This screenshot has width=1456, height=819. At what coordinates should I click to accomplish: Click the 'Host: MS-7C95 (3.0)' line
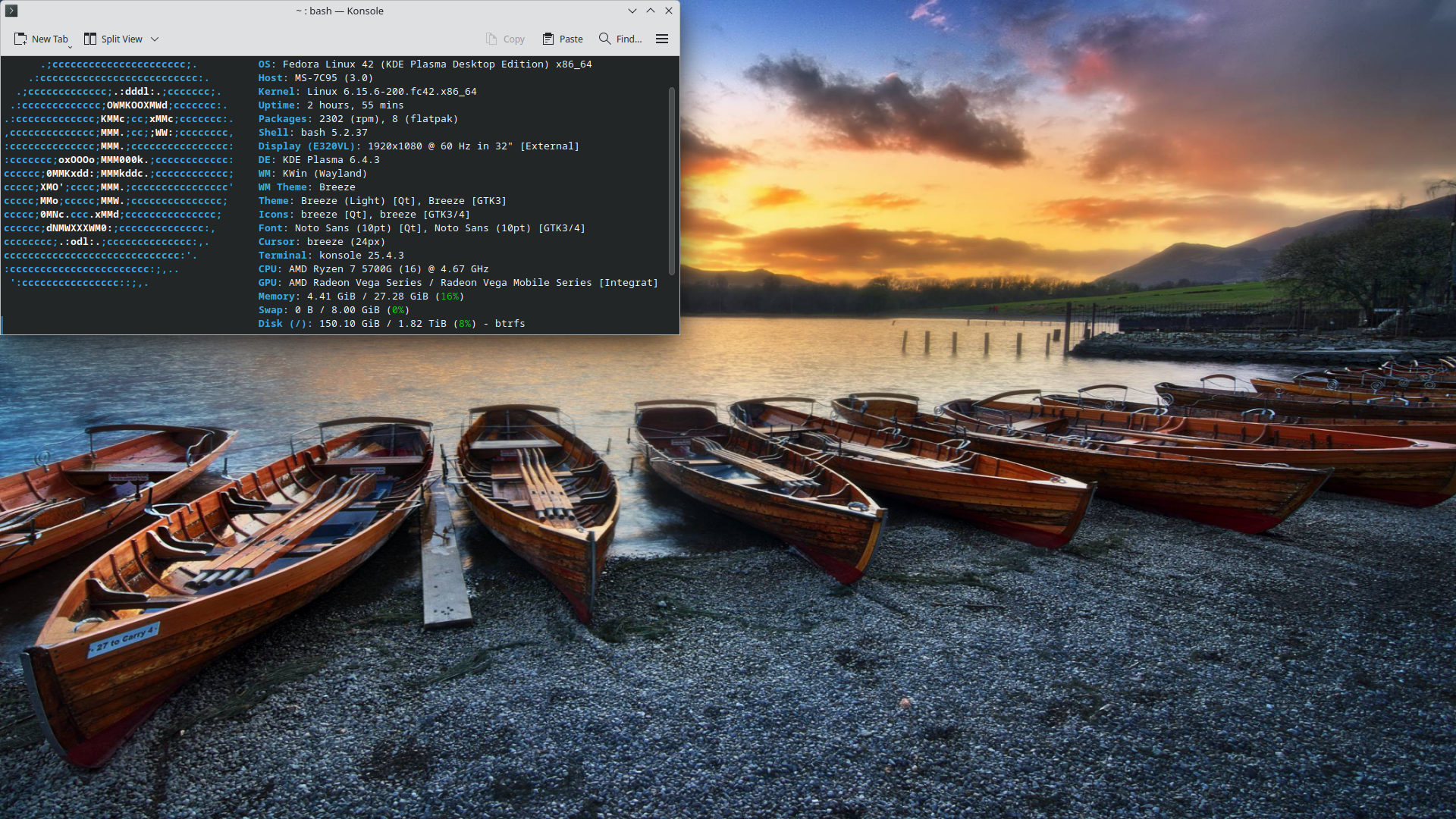click(x=315, y=78)
